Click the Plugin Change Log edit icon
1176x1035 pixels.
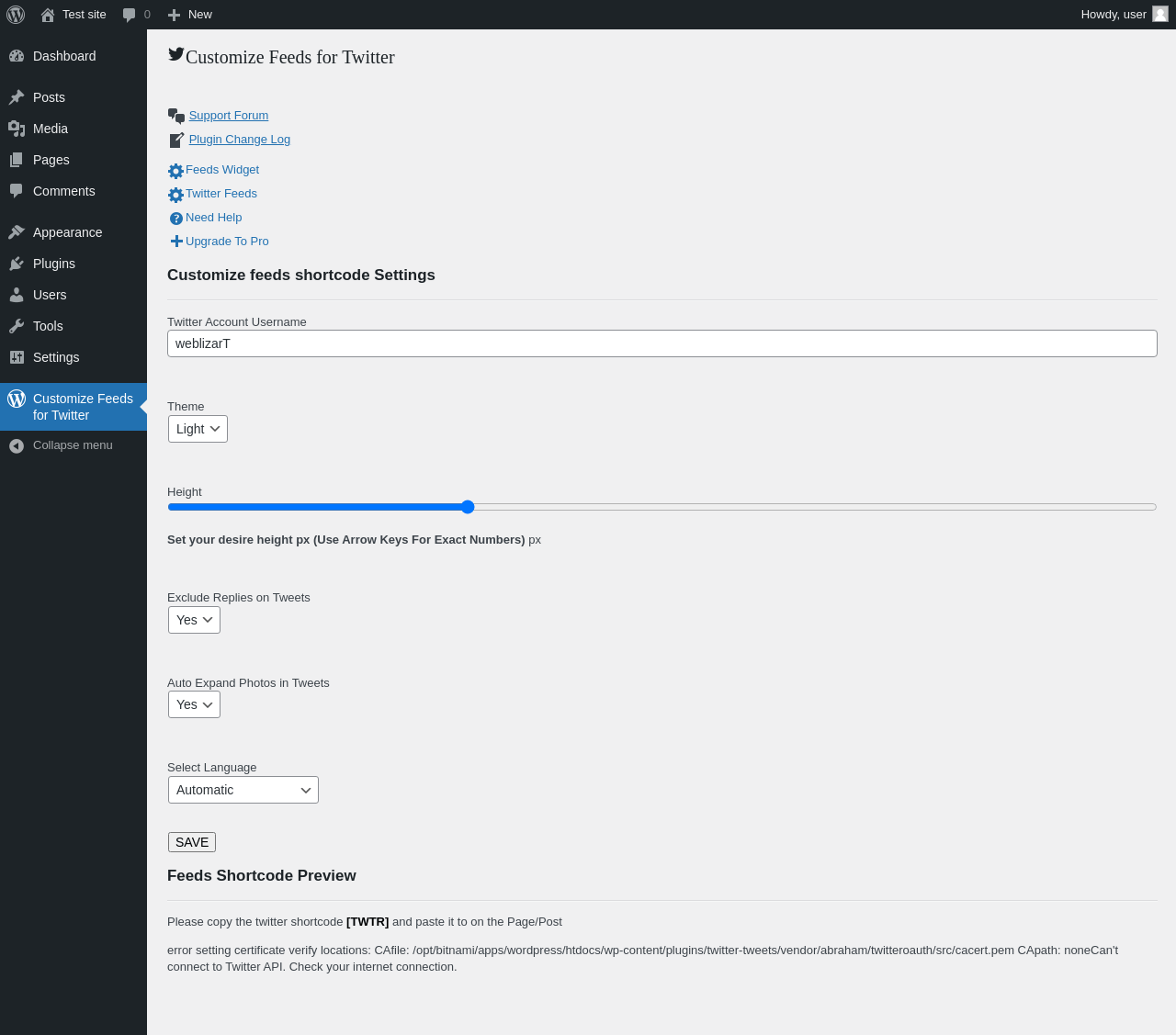(176, 140)
